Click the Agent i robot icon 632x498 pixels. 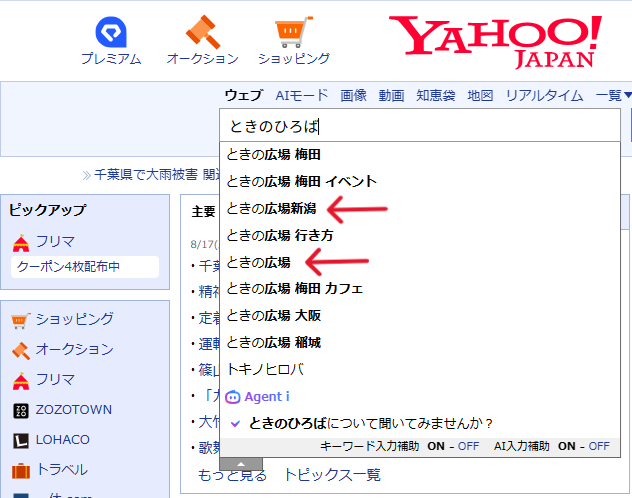pyautogui.click(x=233, y=397)
